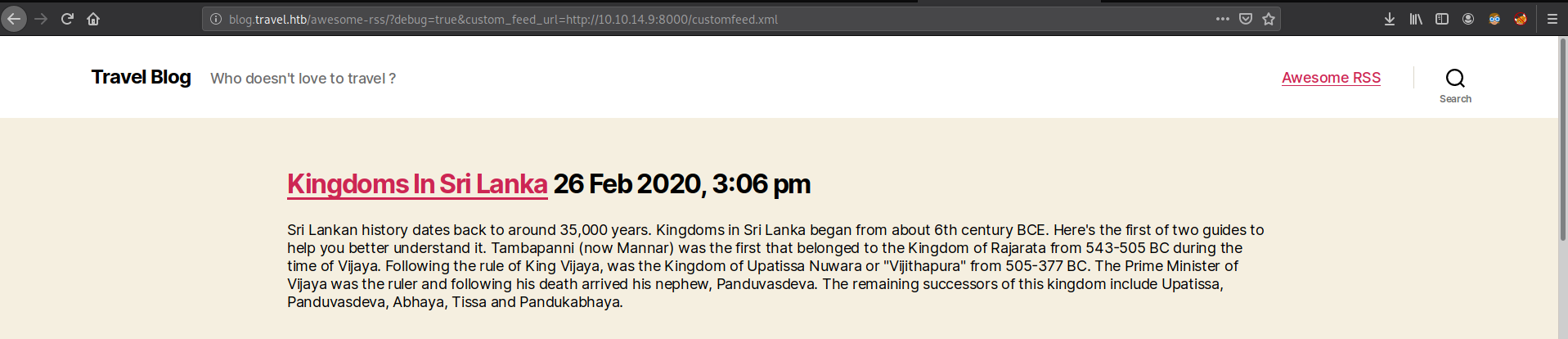This screenshot has height=339, width=1568.
Task: Show site information for blog.travel.htb
Action: 216,19
